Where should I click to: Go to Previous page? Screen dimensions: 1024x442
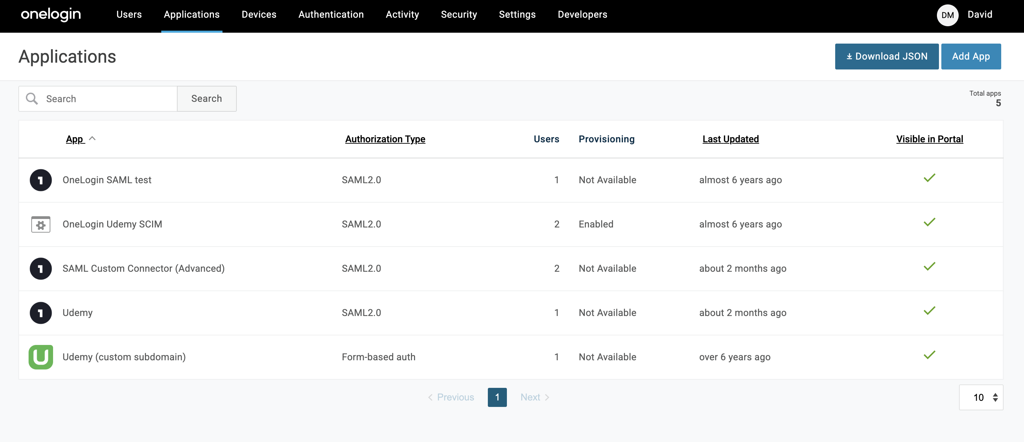click(451, 397)
